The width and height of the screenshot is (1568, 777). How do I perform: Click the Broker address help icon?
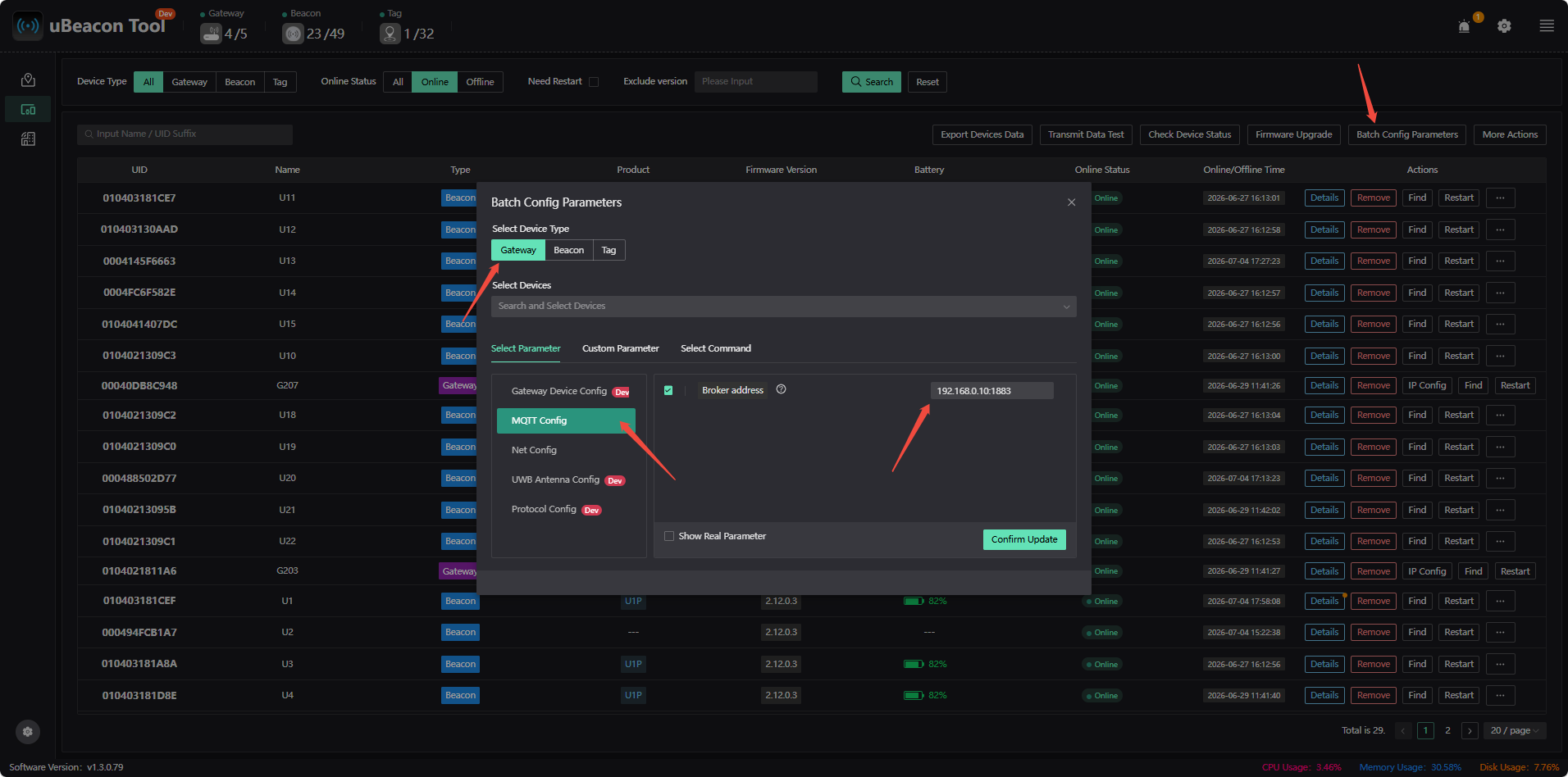781,389
